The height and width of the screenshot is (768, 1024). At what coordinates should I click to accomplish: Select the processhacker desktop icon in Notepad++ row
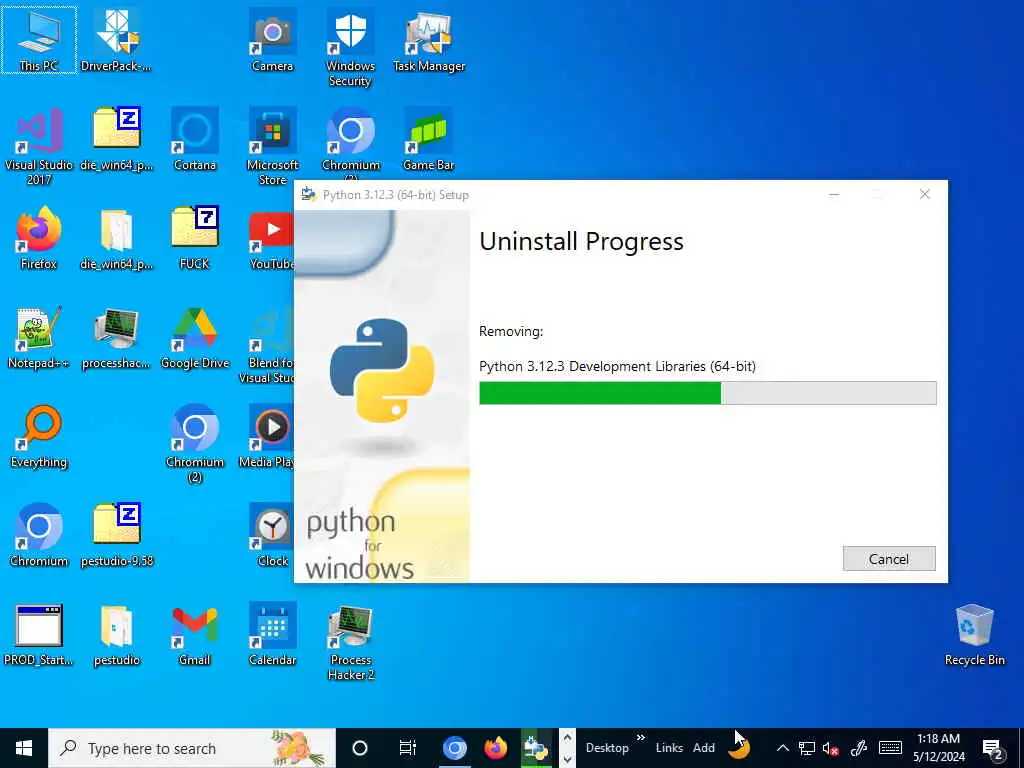(116, 337)
